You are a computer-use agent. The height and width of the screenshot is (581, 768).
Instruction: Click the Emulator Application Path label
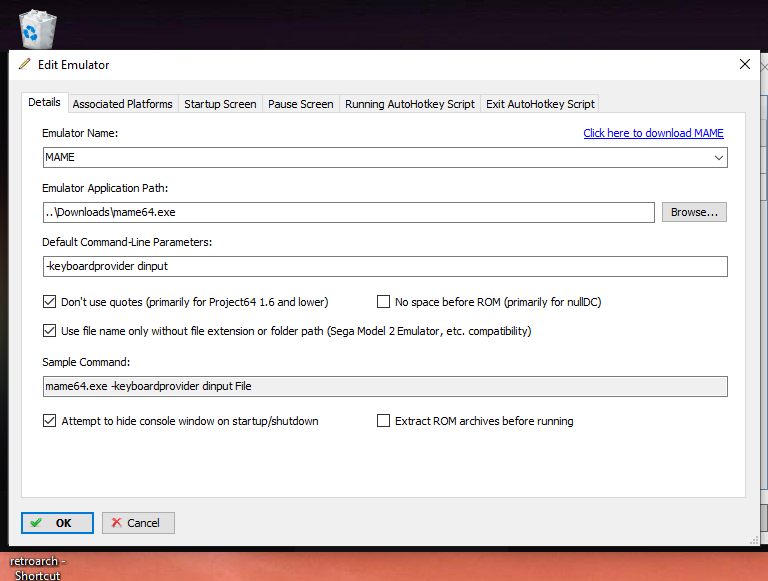pos(105,188)
